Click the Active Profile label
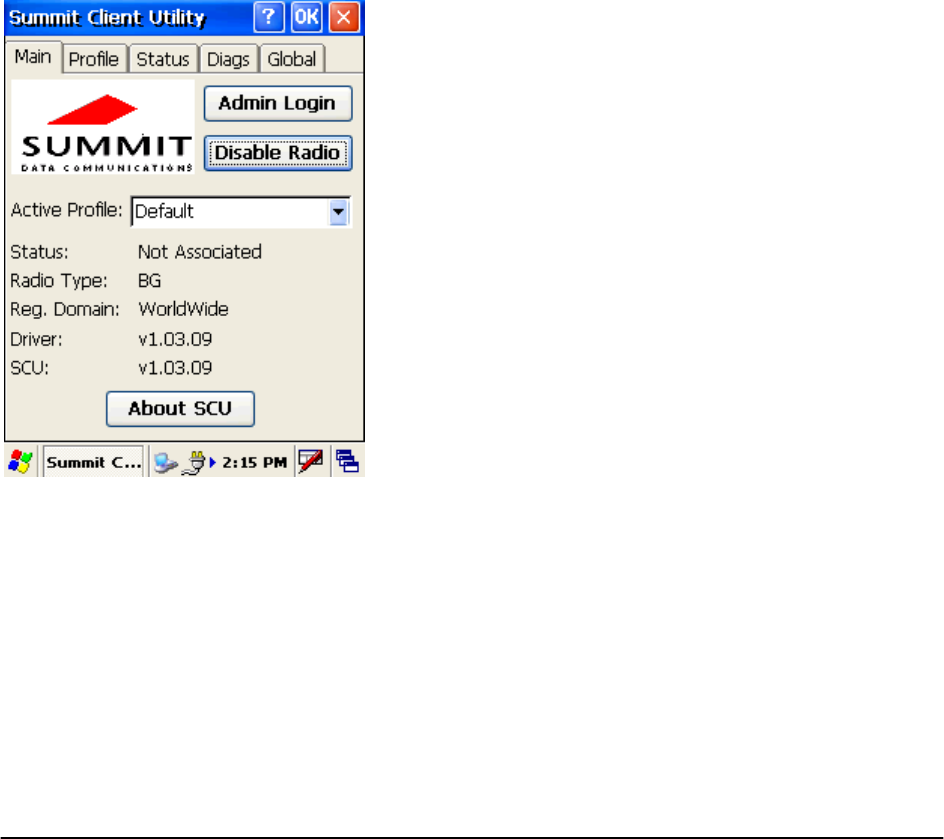 tap(66, 210)
